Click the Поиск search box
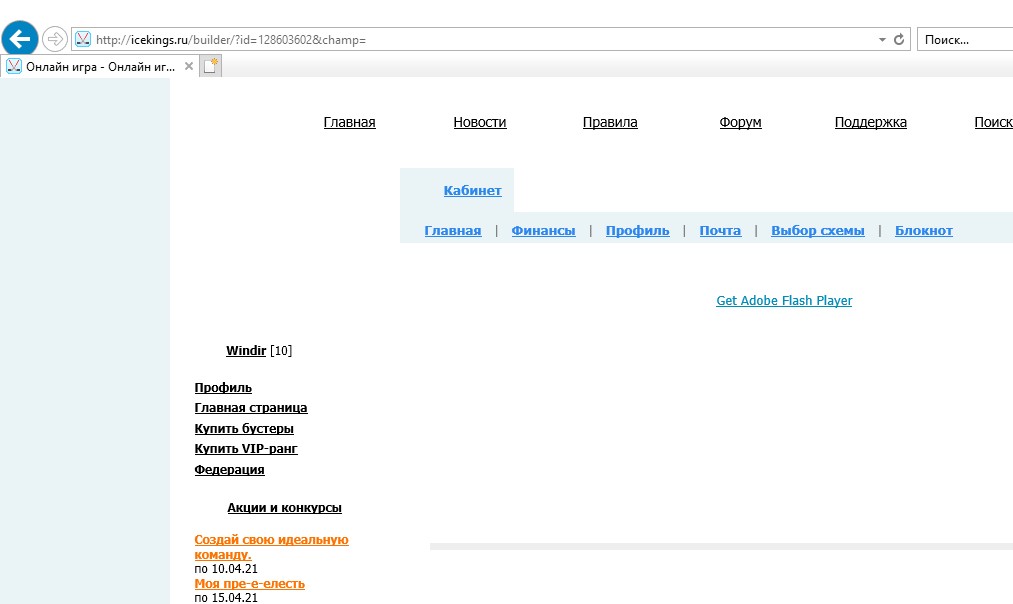The width and height of the screenshot is (1013, 604). coord(964,40)
